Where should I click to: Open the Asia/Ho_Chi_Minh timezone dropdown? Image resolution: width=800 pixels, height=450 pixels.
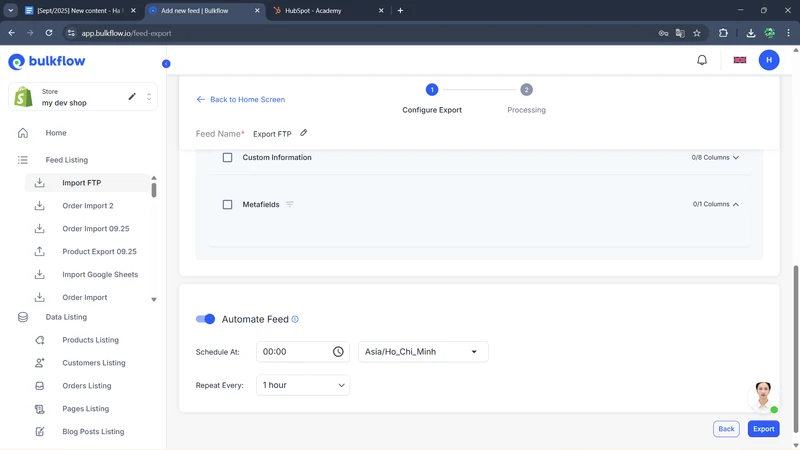(x=423, y=352)
